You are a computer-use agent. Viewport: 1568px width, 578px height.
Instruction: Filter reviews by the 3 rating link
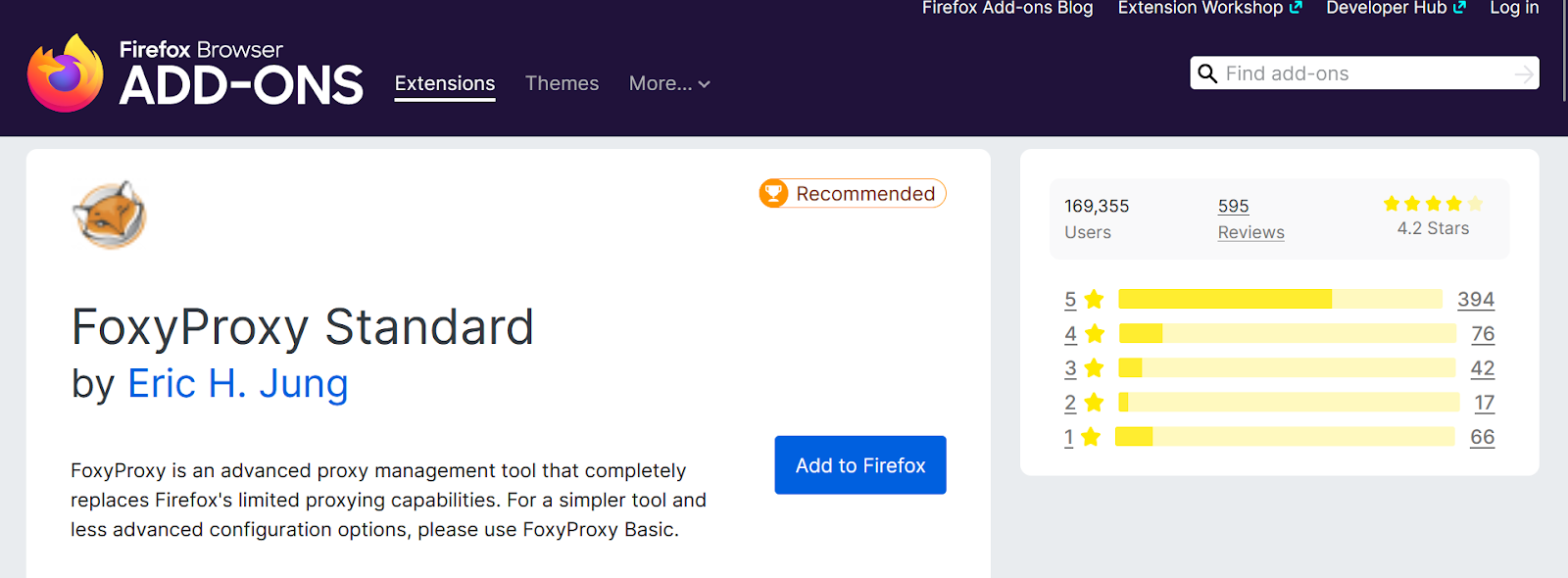(1070, 367)
